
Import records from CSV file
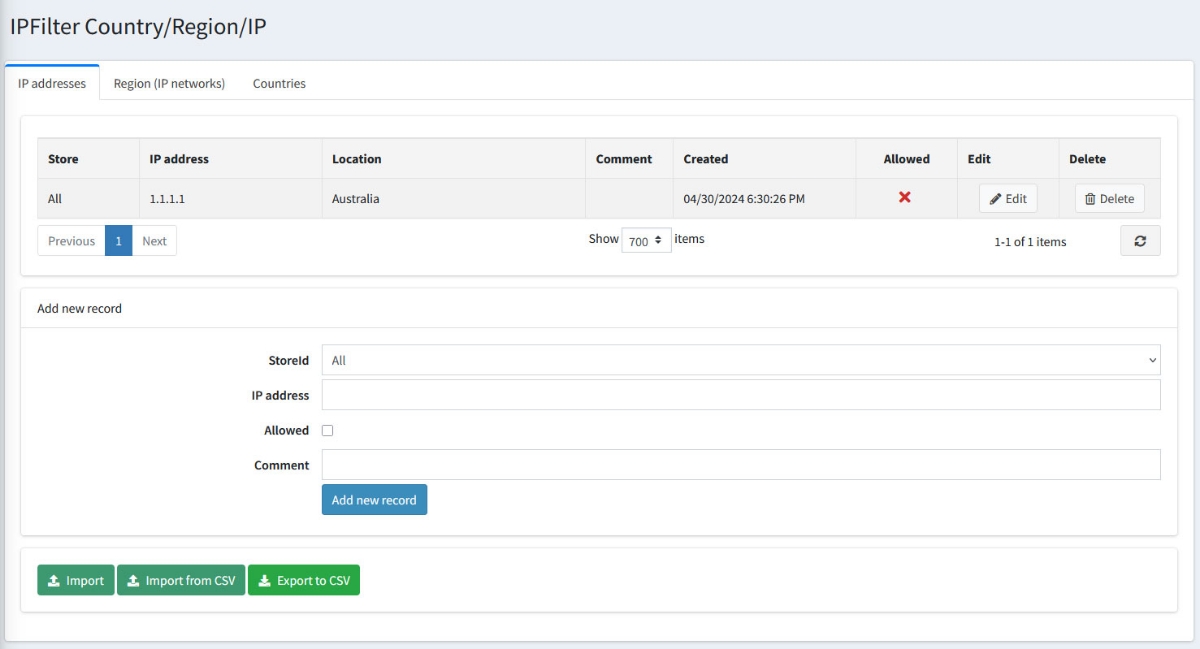click(181, 581)
